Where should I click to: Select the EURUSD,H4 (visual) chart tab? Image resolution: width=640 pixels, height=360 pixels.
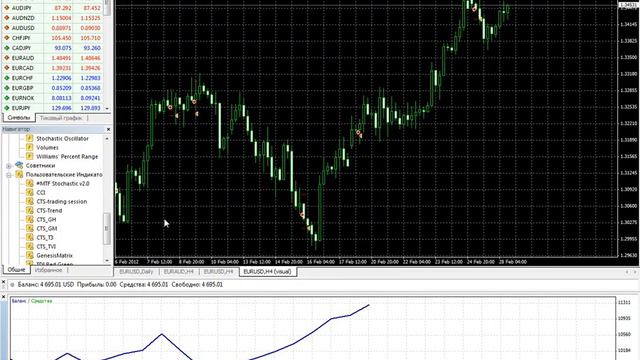pos(267,271)
